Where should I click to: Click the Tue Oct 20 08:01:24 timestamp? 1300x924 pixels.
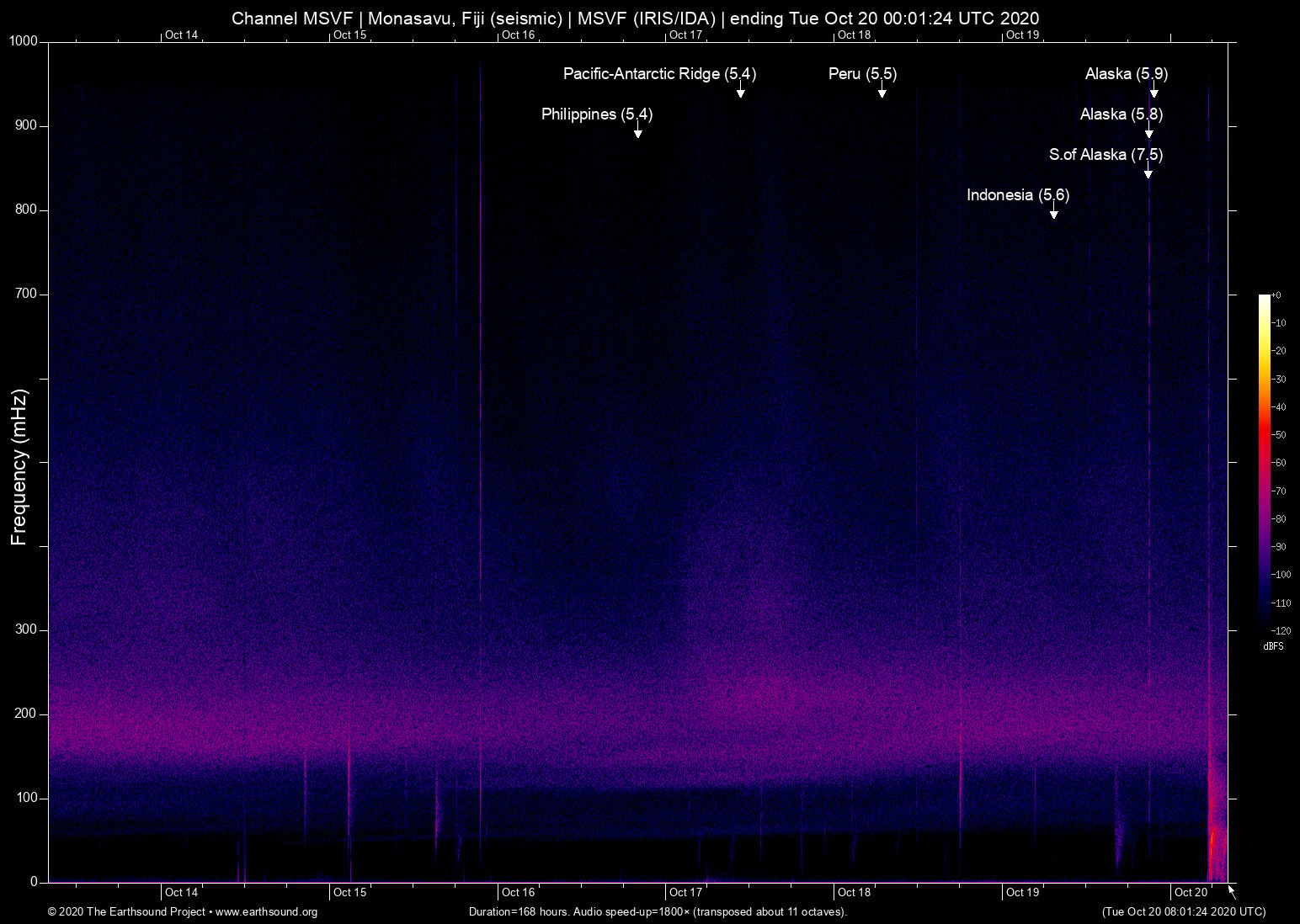point(1183,912)
